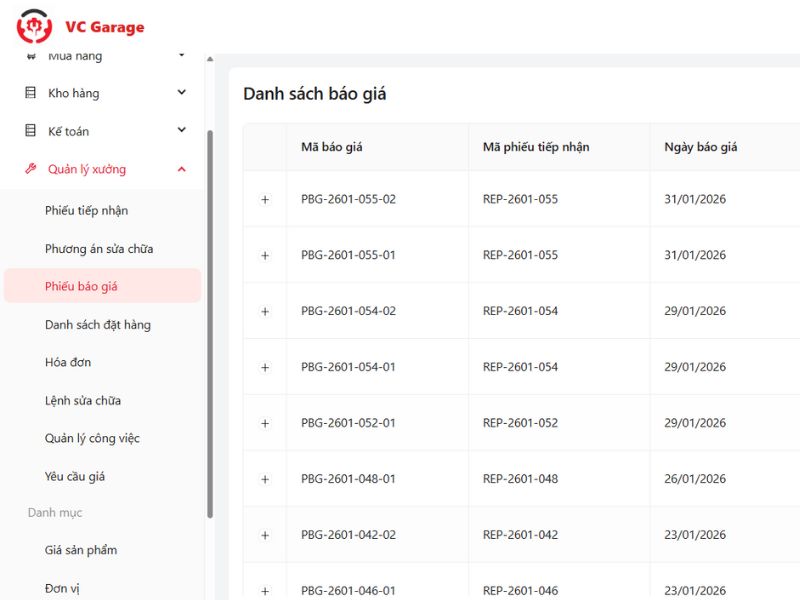Expand quote row PBG-2601-046-01

pos(265,590)
